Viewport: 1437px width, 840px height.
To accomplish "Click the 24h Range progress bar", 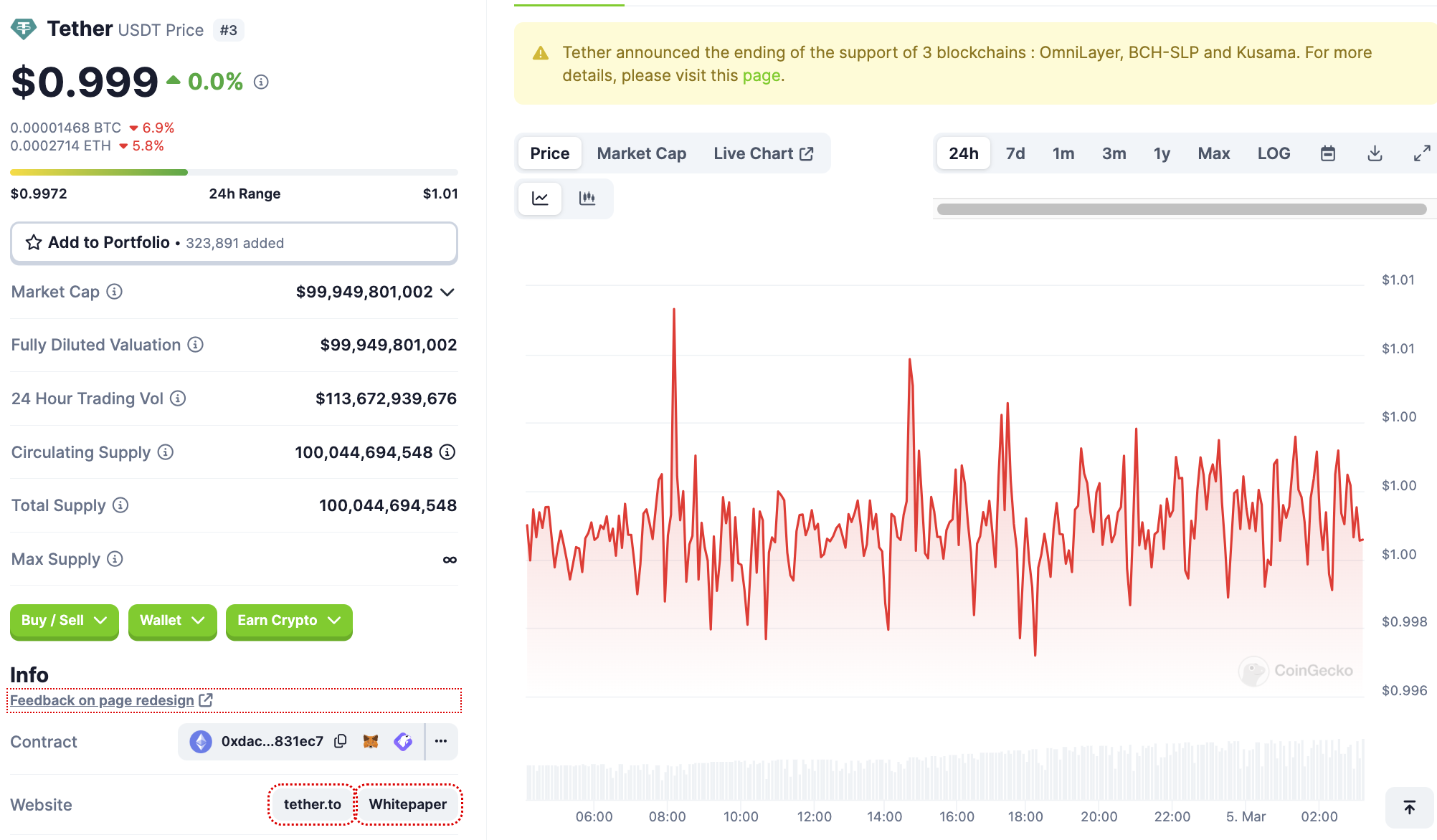I will tap(234, 172).
